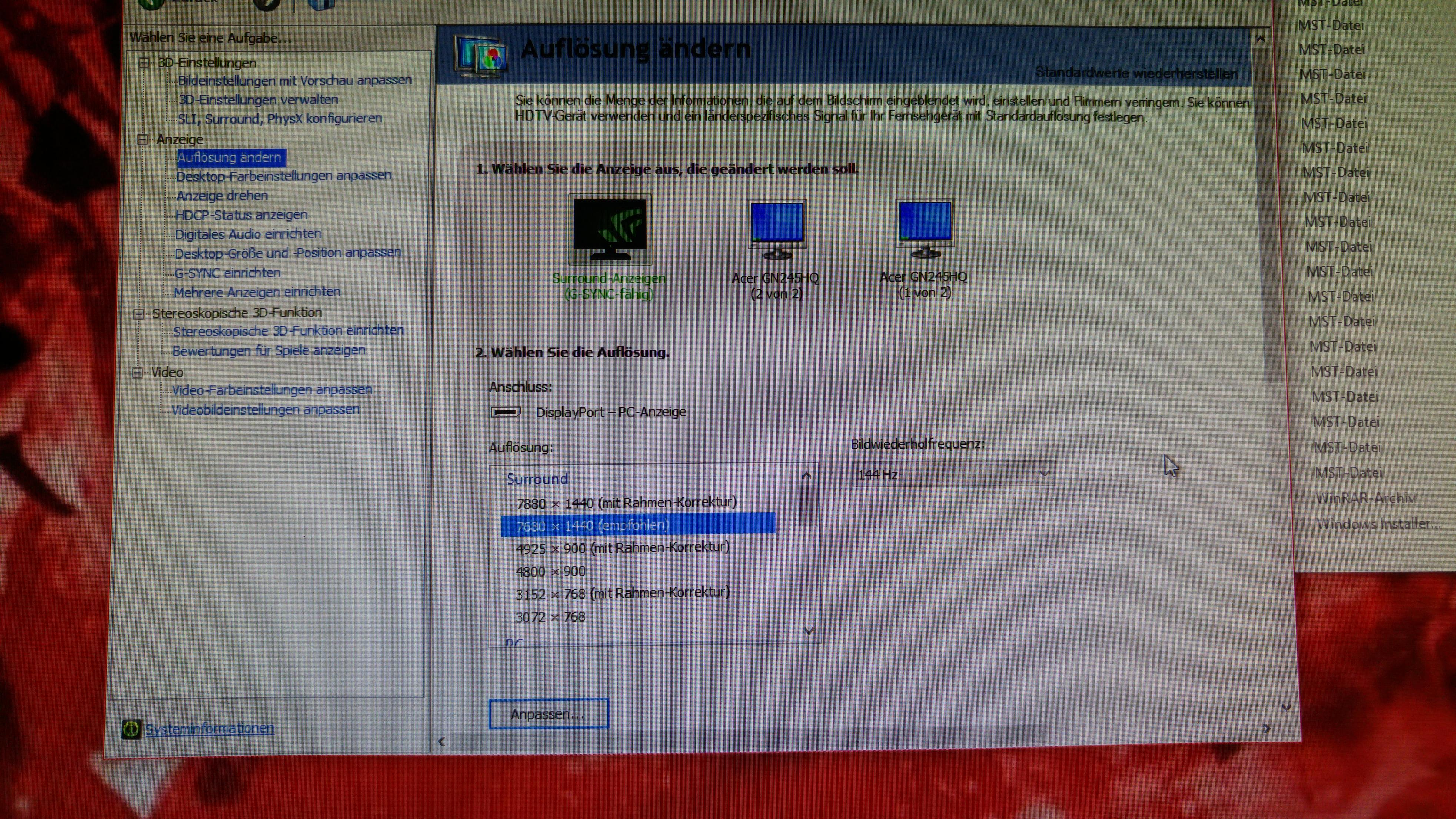Click the Auflösung ändern header icon
The image size is (1456, 819).
481,57
